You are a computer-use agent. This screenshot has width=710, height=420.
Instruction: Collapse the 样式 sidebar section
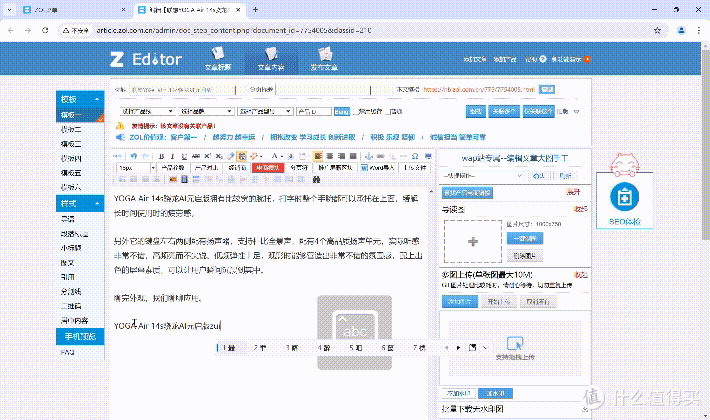point(97,204)
